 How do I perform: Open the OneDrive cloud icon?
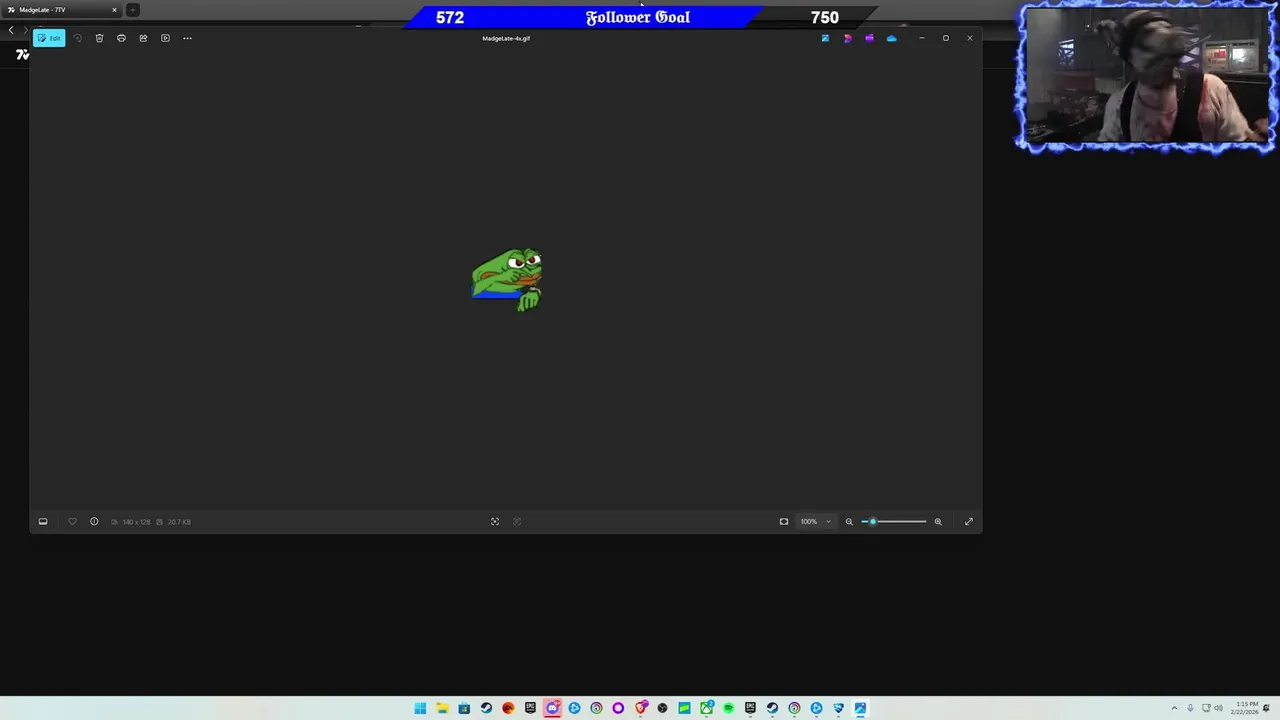(x=891, y=38)
